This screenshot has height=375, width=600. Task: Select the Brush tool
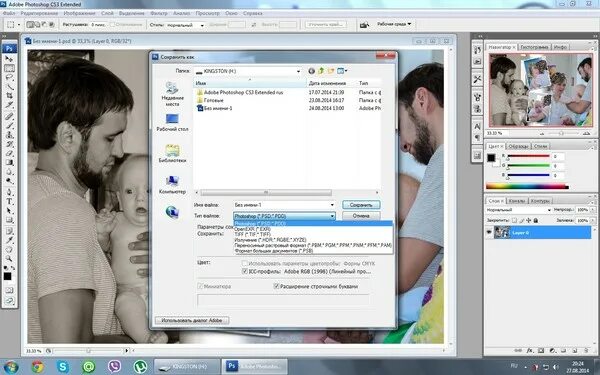coord(9,126)
